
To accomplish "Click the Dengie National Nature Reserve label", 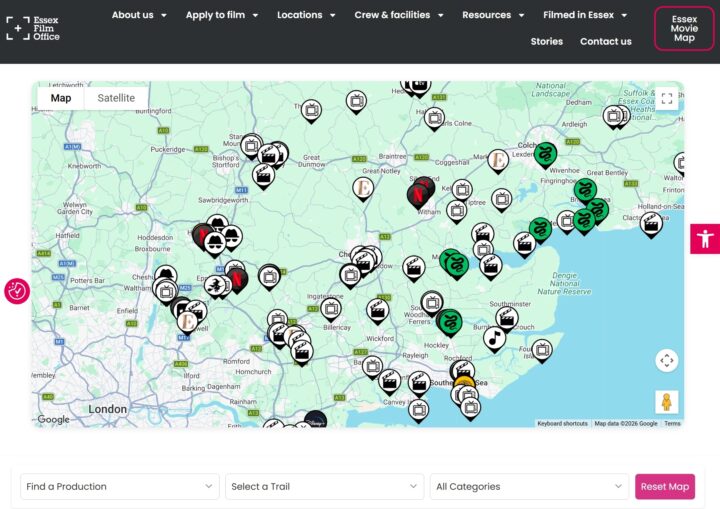I will pyautogui.click(x=564, y=283).
